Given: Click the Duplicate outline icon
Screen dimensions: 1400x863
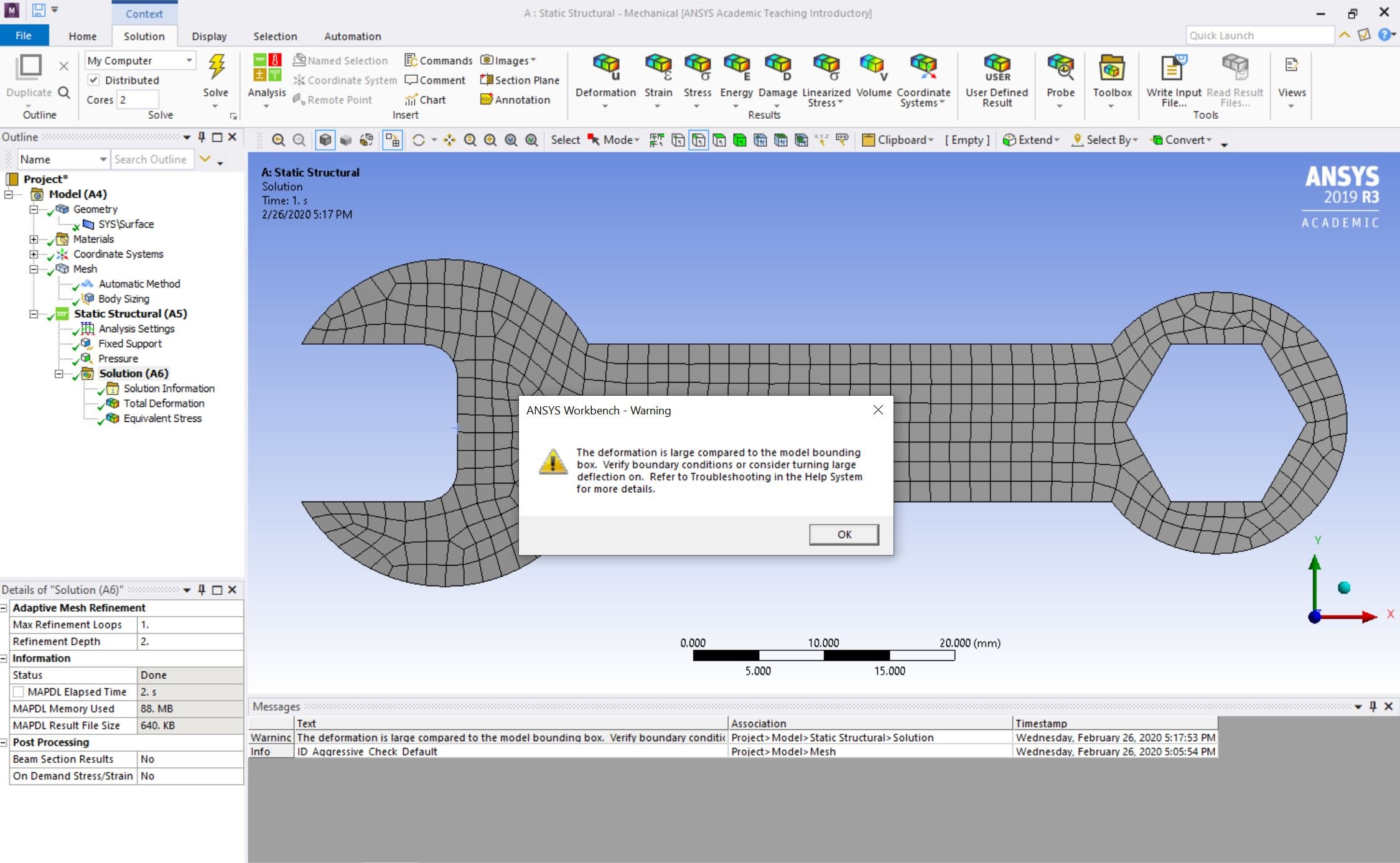Looking at the screenshot, I should 29,67.
